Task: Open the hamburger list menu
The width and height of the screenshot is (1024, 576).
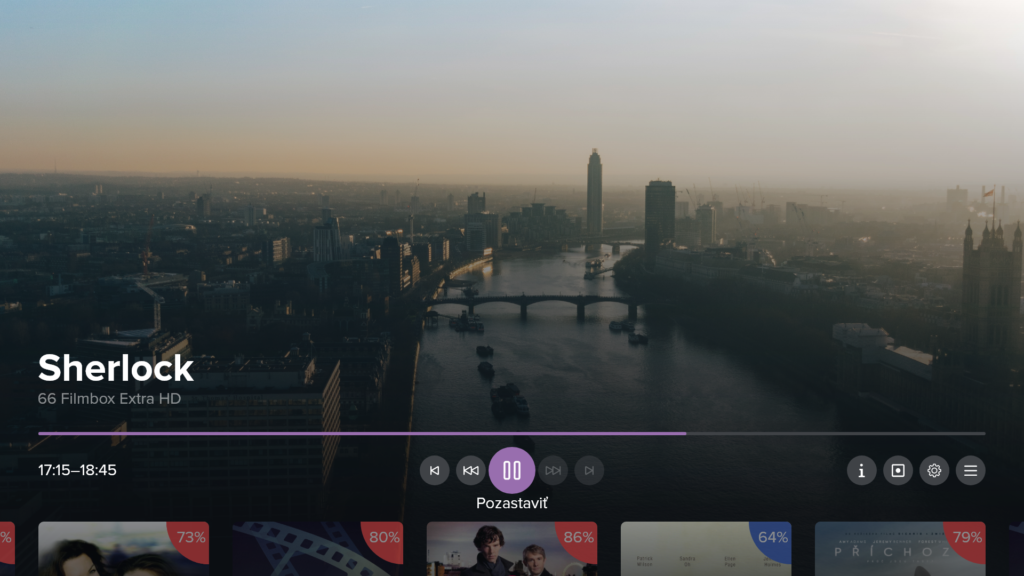Action: click(x=970, y=470)
